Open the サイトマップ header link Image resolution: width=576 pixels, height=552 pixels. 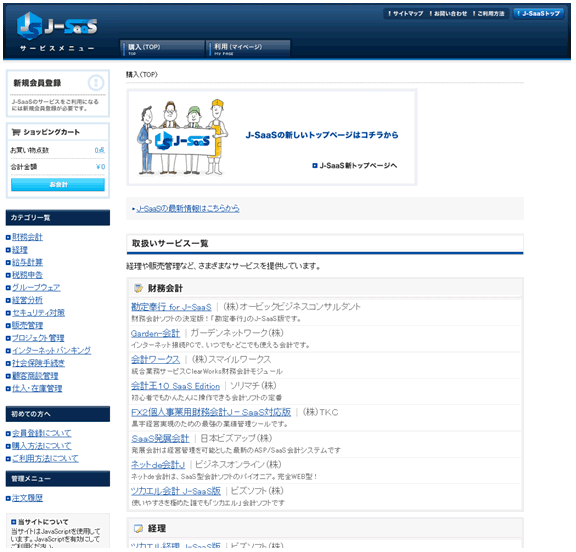pyautogui.click(x=406, y=14)
